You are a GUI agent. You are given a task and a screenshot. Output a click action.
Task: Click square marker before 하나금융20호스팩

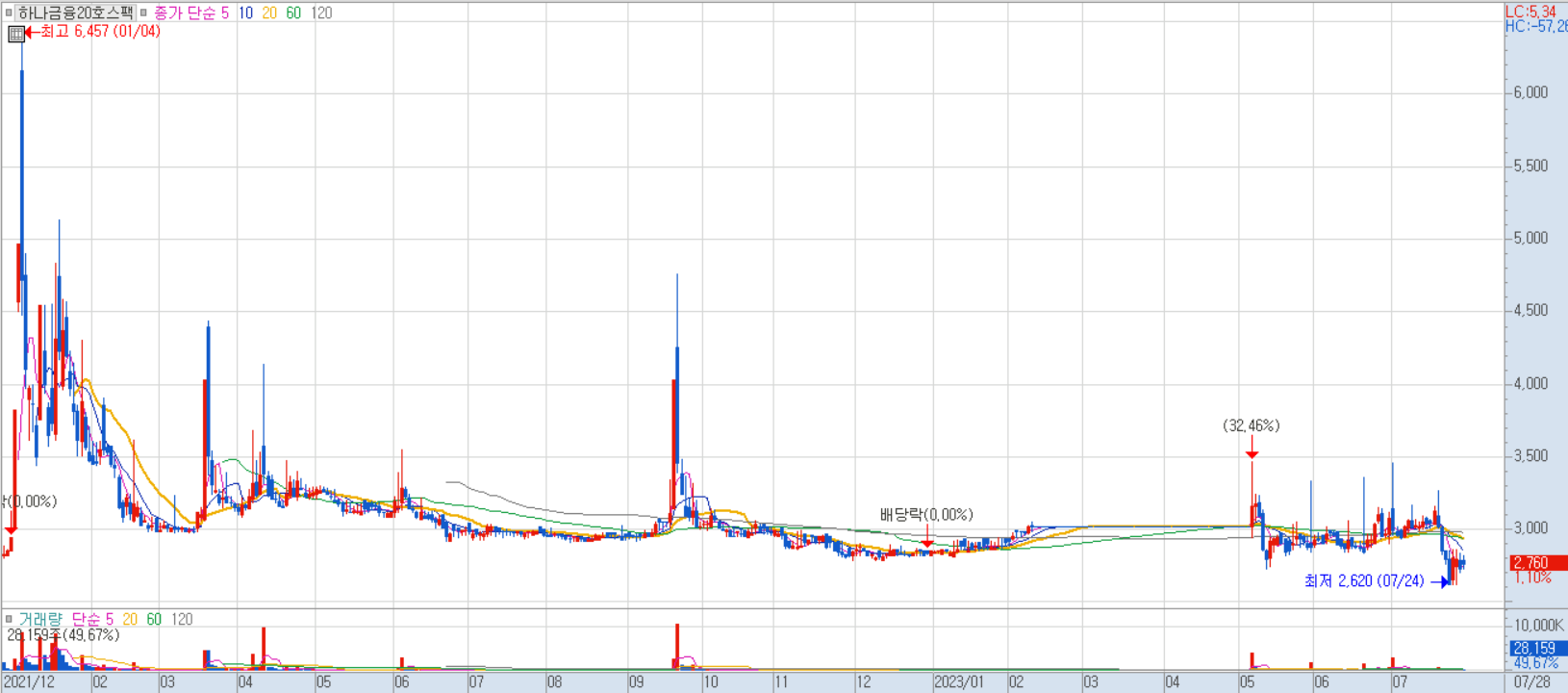[x=9, y=13]
